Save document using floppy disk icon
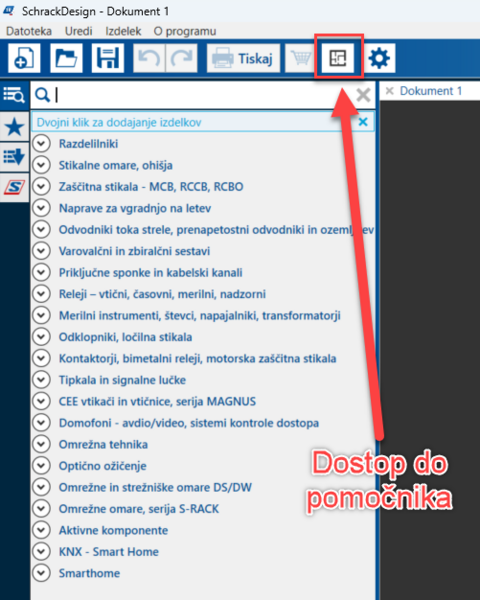480x600 pixels. click(108, 58)
